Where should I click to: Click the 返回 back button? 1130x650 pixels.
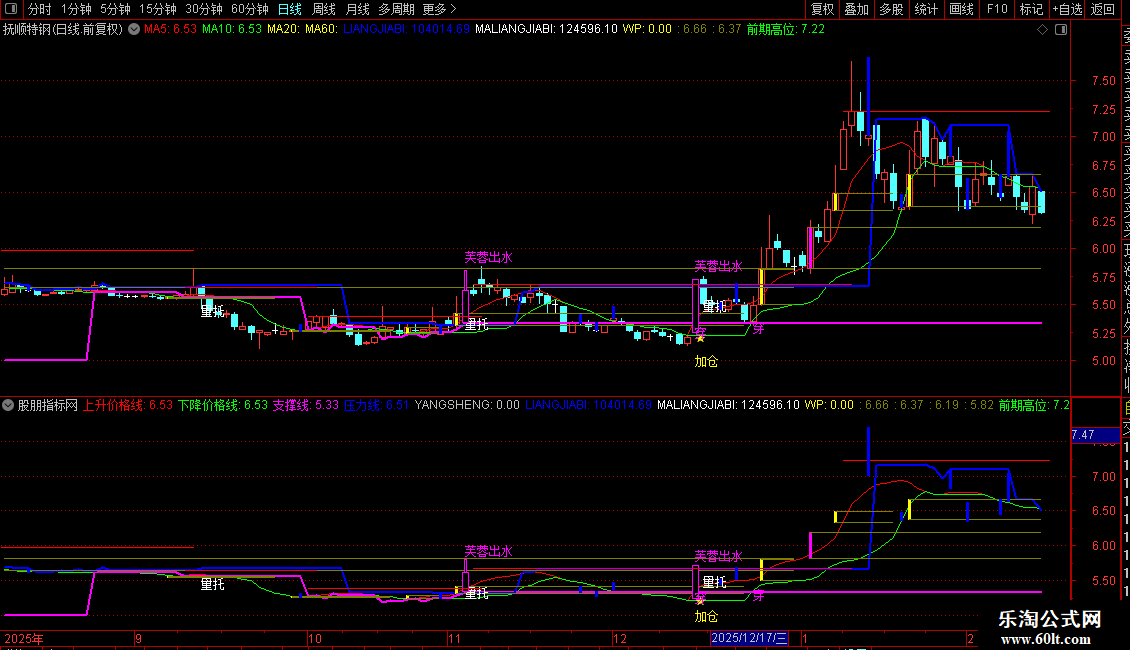pos(1103,9)
